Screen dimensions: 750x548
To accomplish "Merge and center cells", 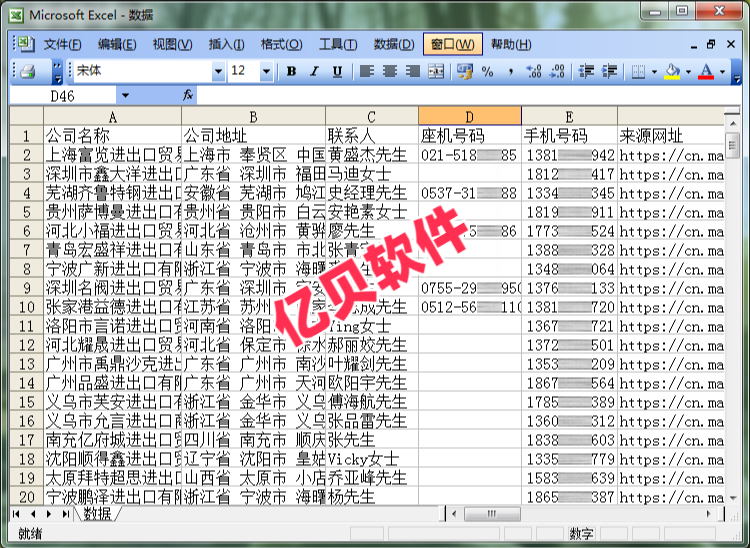I will [x=436, y=72].
